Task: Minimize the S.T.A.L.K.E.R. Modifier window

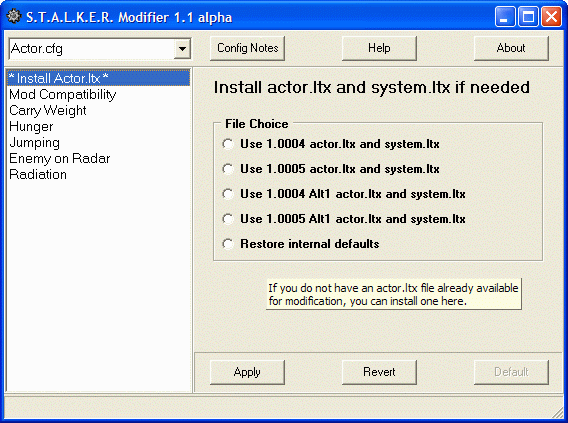Action: [x=505, y=17]
